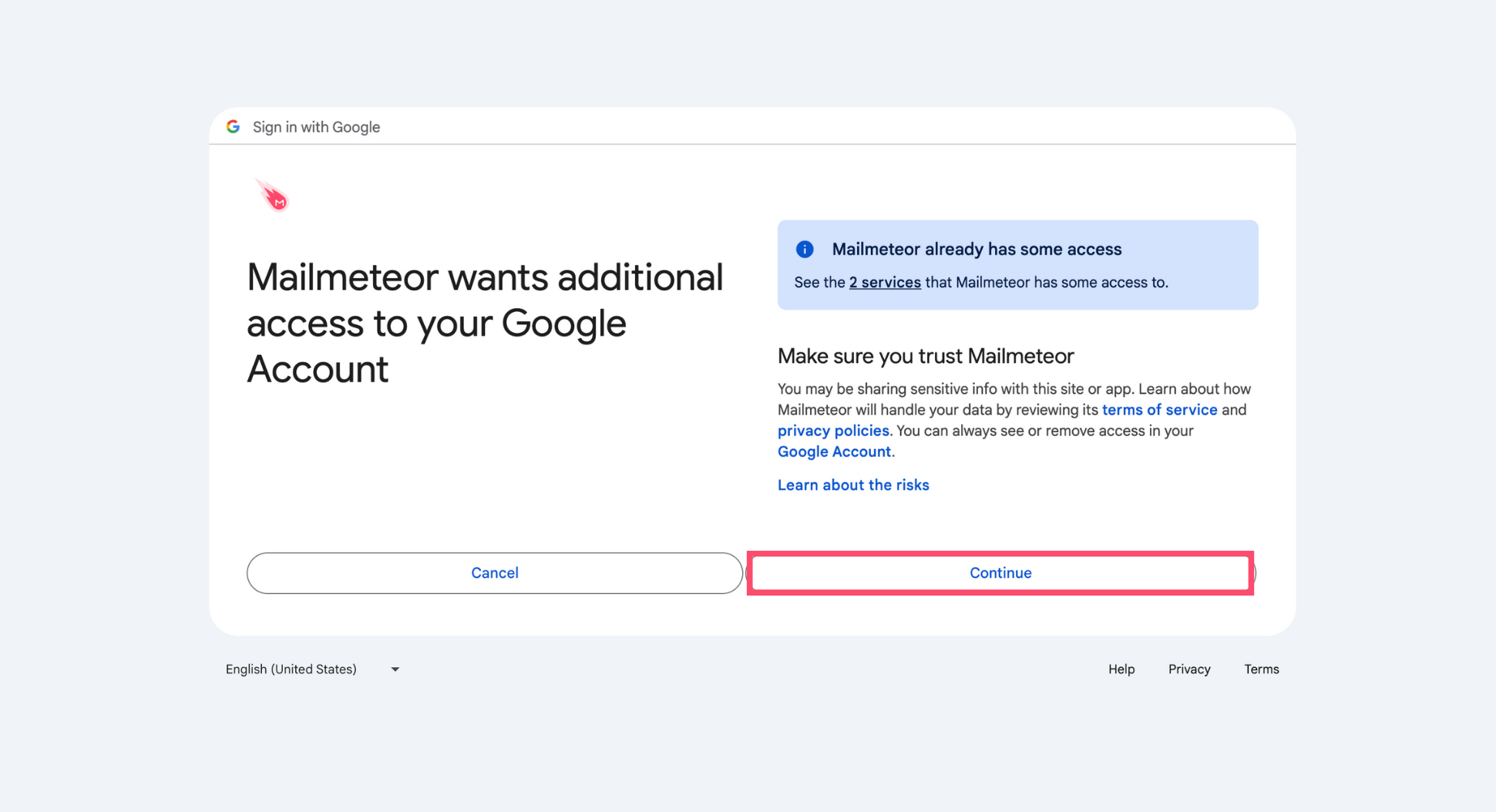Click the Google logo icon

233,126
